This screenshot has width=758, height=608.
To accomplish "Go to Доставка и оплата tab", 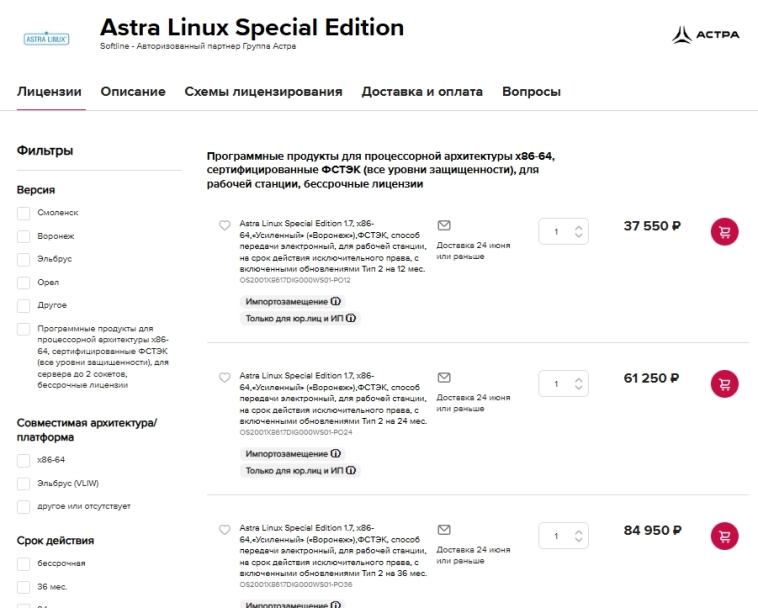I will 421,92.
